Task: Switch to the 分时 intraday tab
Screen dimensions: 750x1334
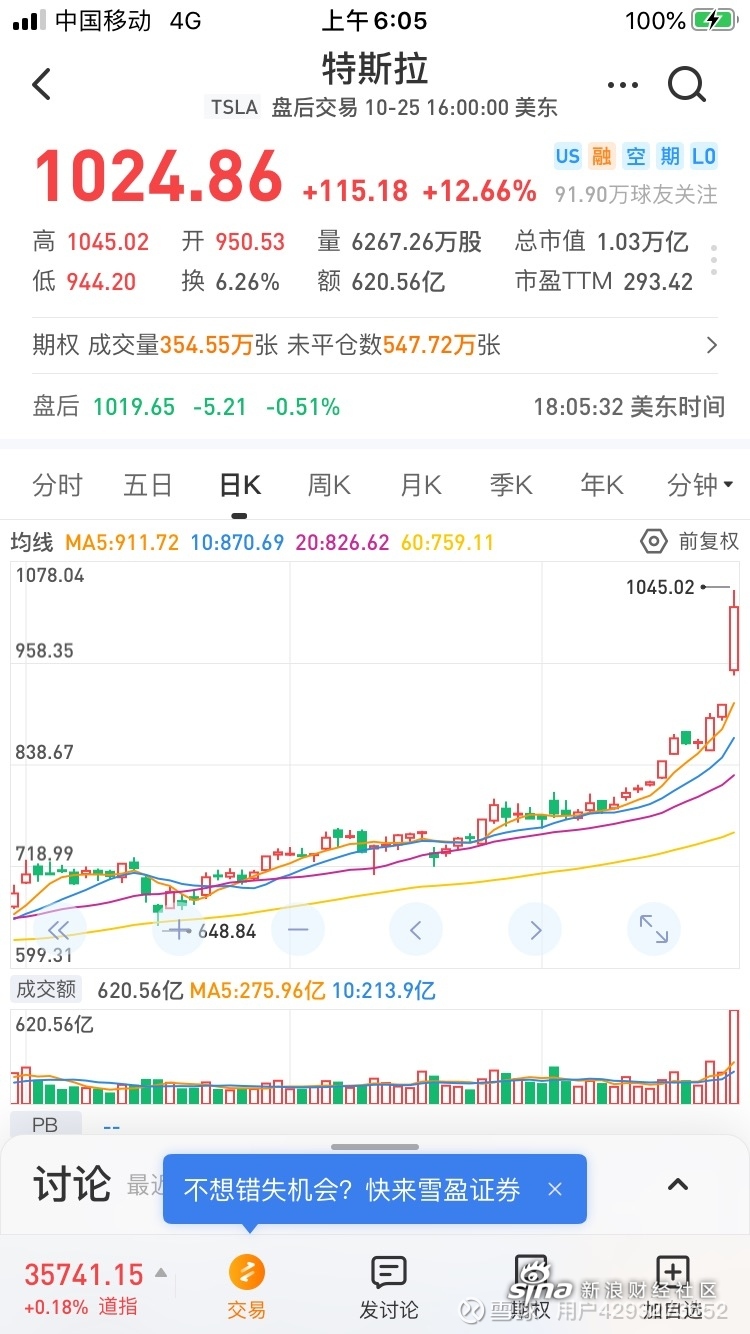Action: pos(57,486)
